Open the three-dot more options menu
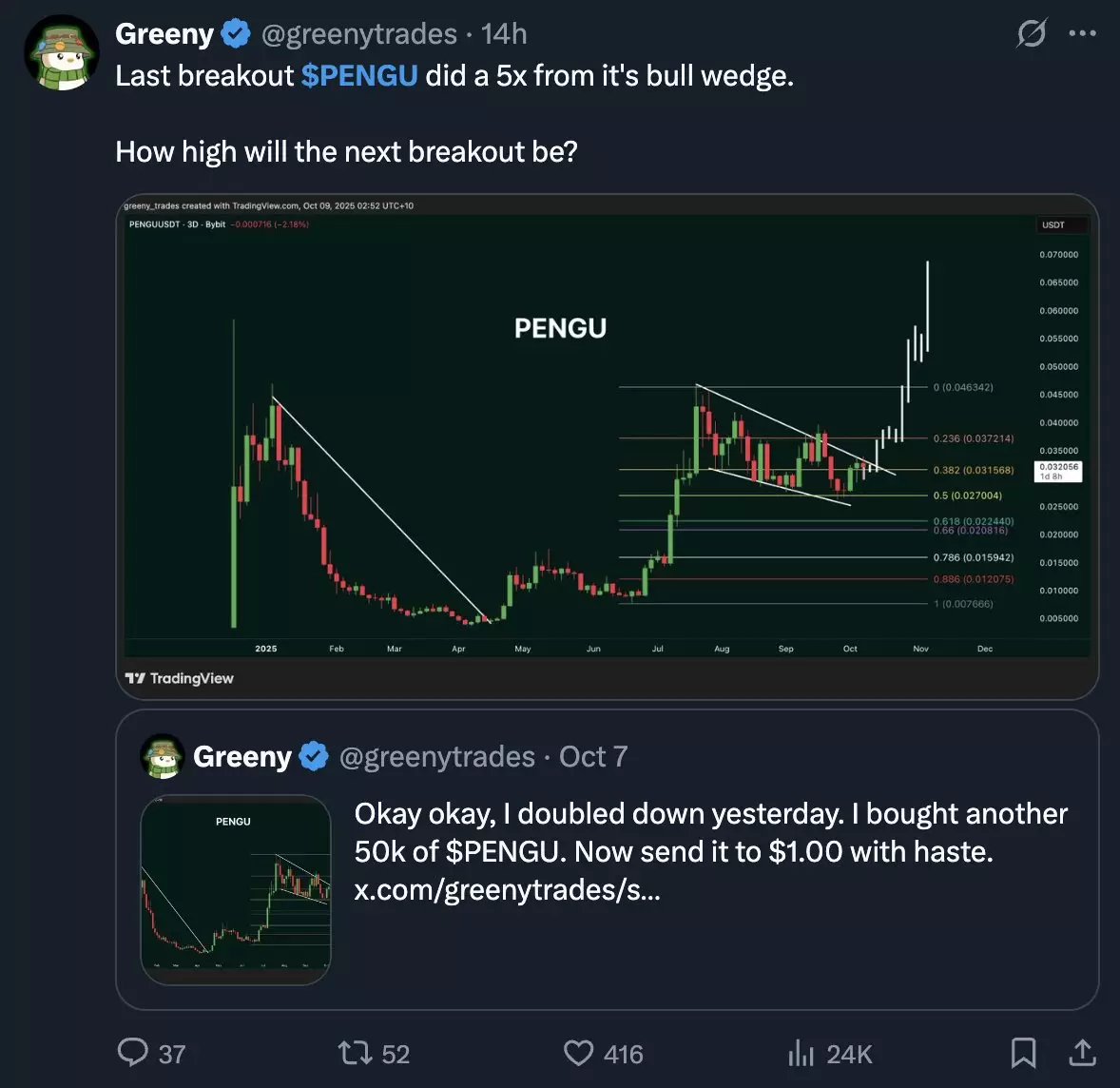Screen dimensions: 1120x1088 pyautogui.click(x=1082, y=33)
